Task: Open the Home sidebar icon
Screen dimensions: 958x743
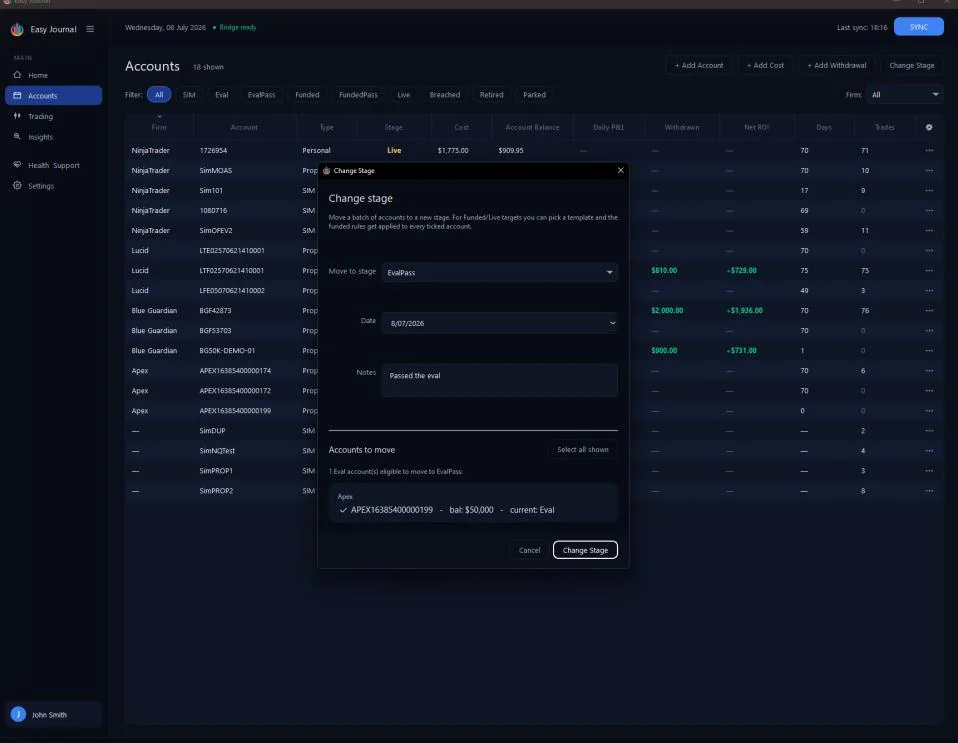Action: coord(17,75)
